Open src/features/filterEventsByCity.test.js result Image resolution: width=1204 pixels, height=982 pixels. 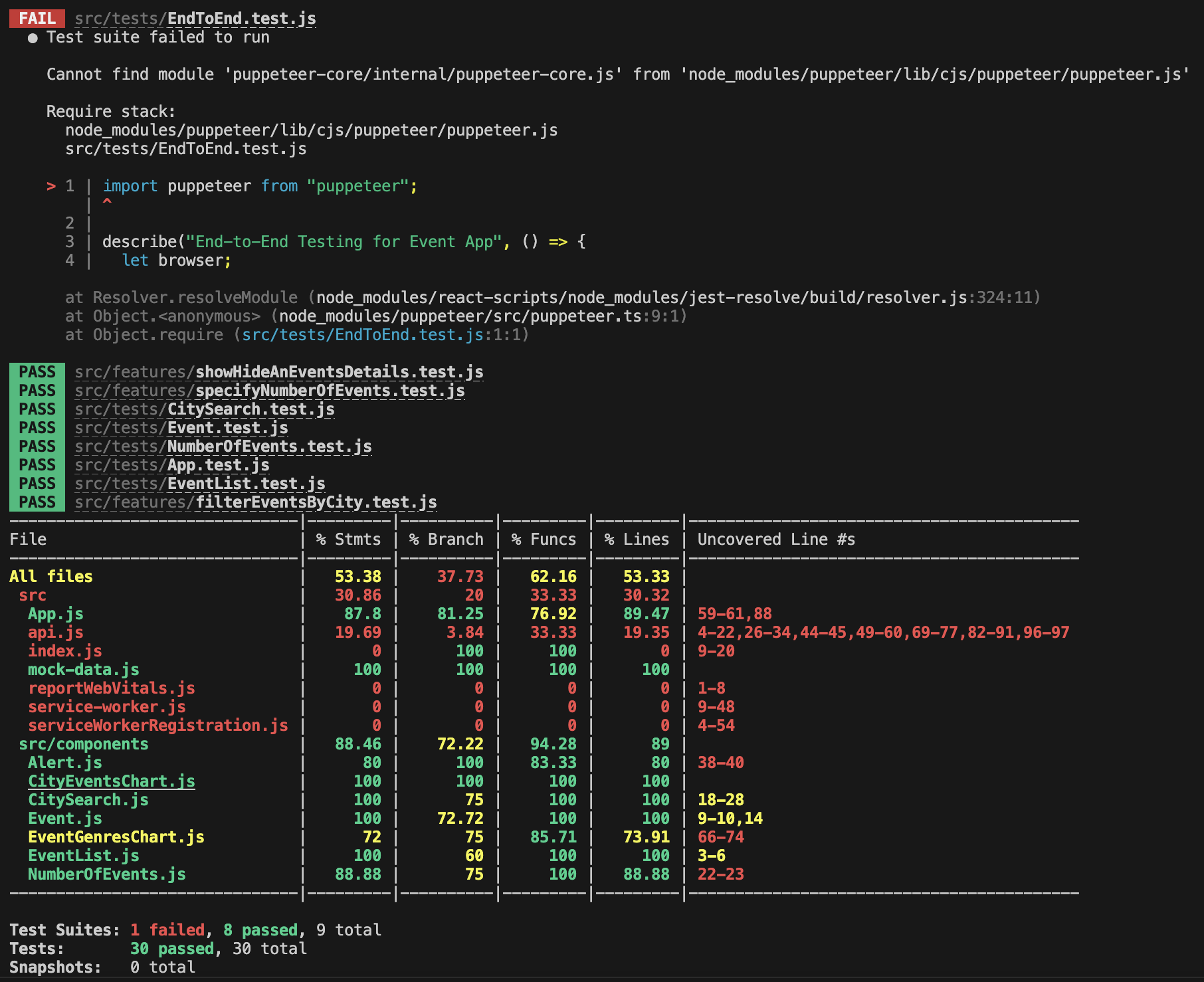(256, 502)
